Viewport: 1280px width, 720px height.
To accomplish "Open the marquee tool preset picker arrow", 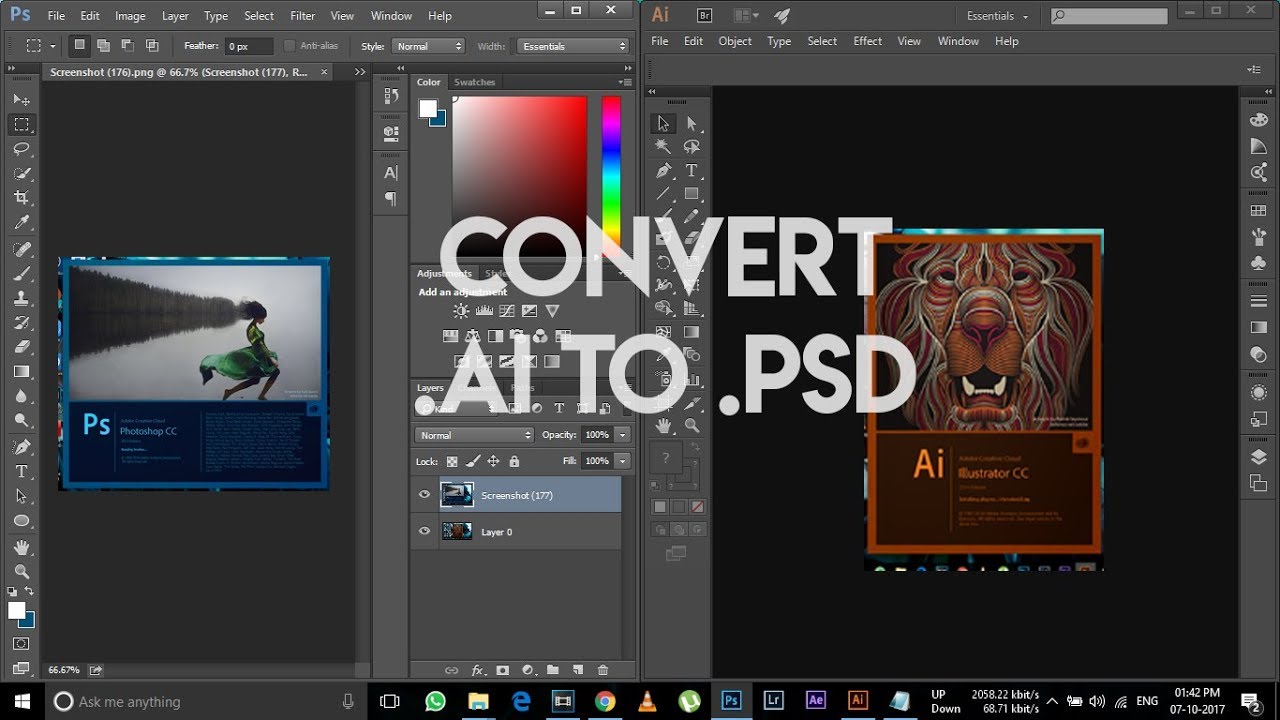I will [x=51, y=46].
